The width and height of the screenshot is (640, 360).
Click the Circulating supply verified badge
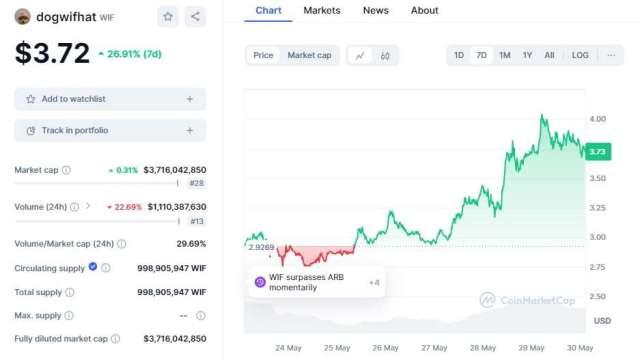pyautogui.click(x=93, y=267)
